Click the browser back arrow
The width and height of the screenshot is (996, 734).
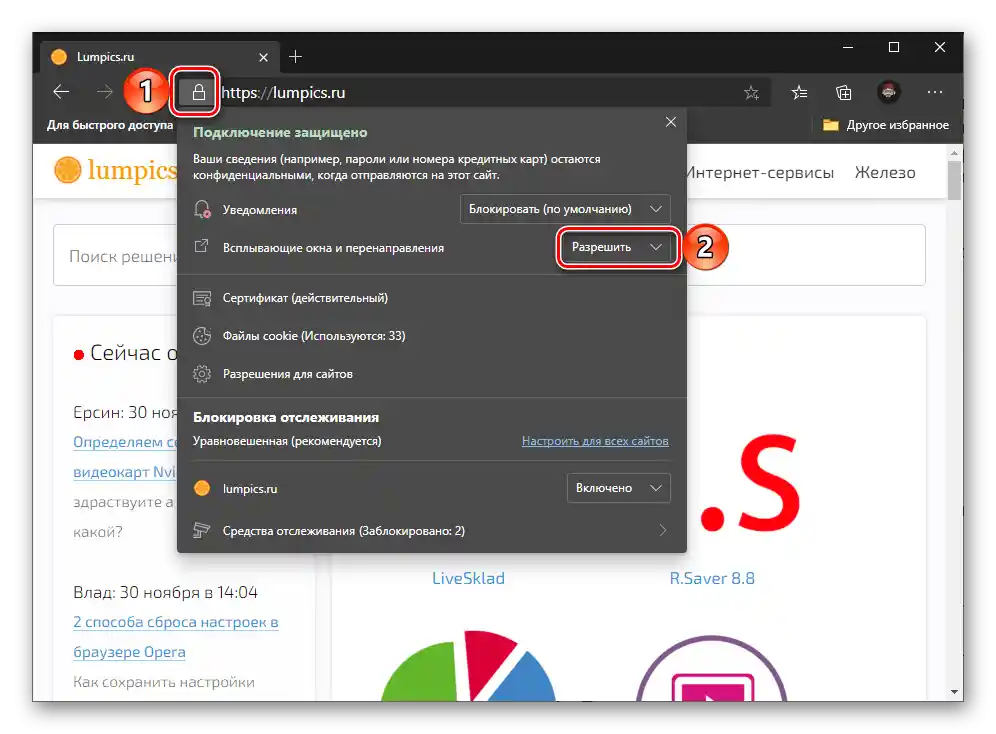click(61, 92)
